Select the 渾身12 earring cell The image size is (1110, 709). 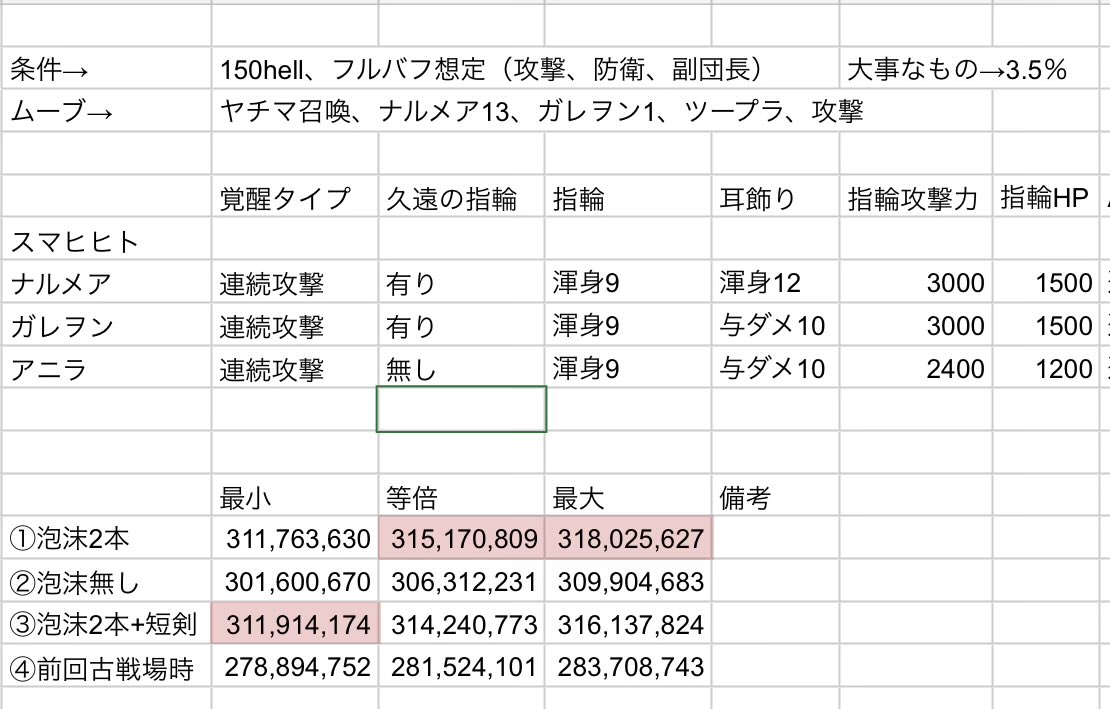[760, 284]
